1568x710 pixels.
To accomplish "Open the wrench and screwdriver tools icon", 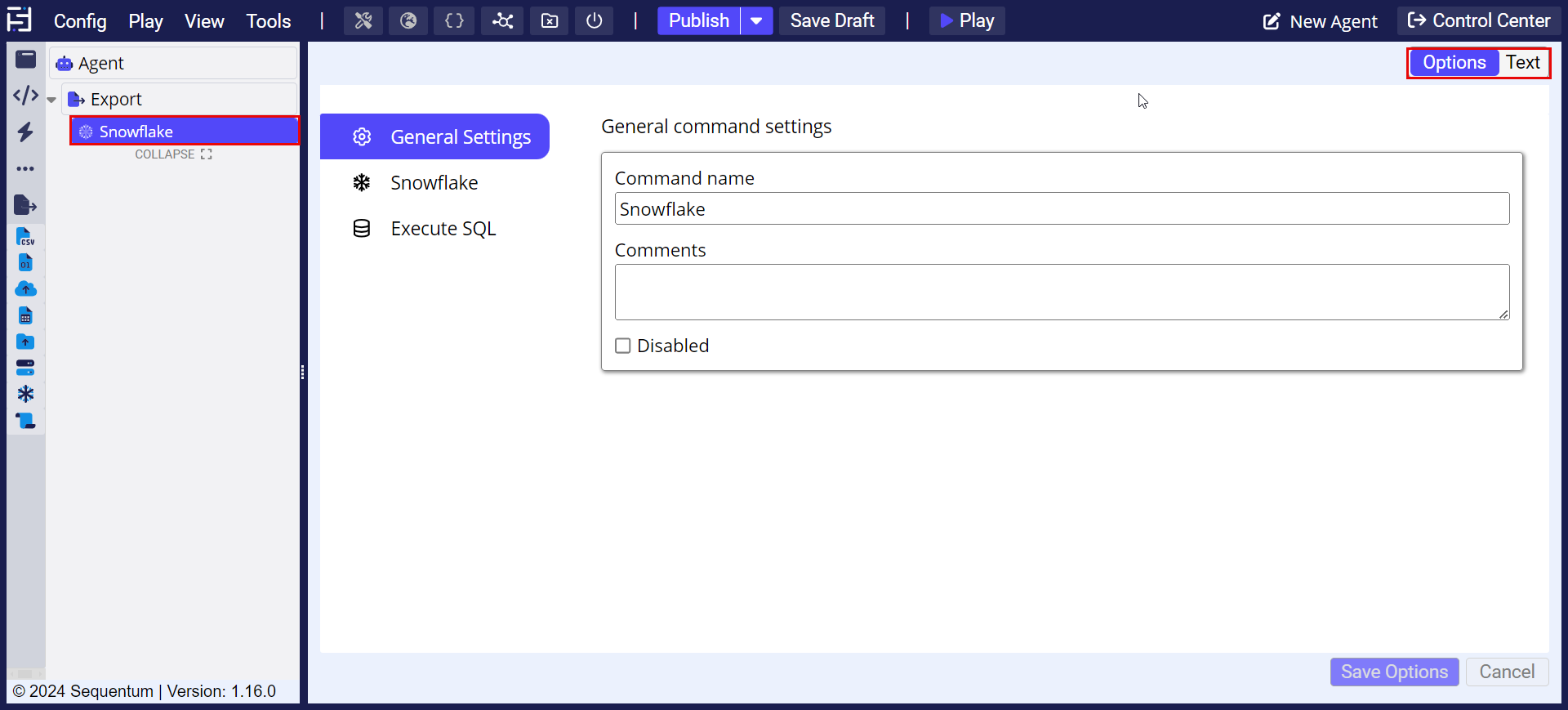I will 363,20.
